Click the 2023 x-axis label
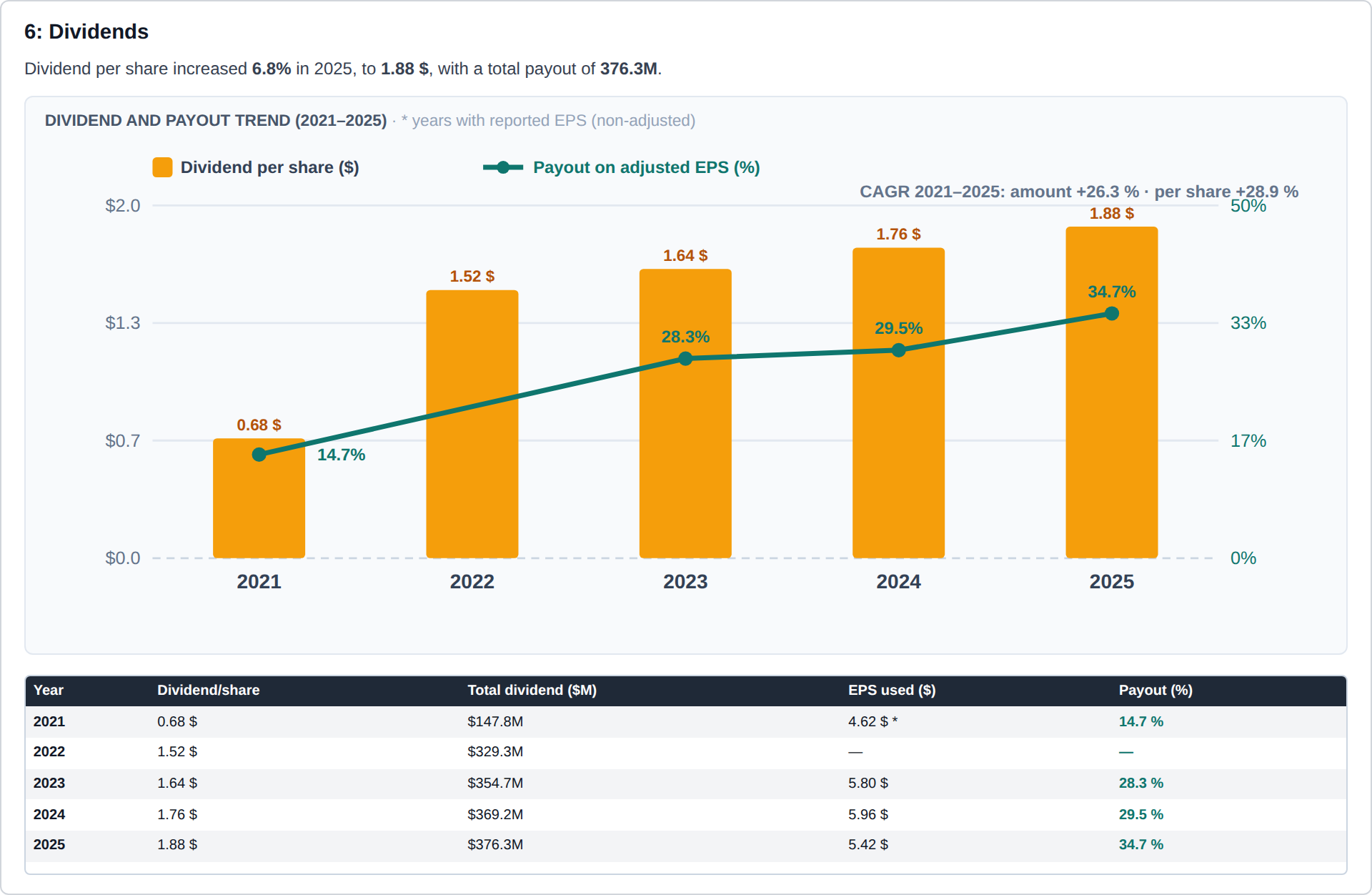This screenshot has width=1372, height=895. pyautogui.click(x=685, y=582)
